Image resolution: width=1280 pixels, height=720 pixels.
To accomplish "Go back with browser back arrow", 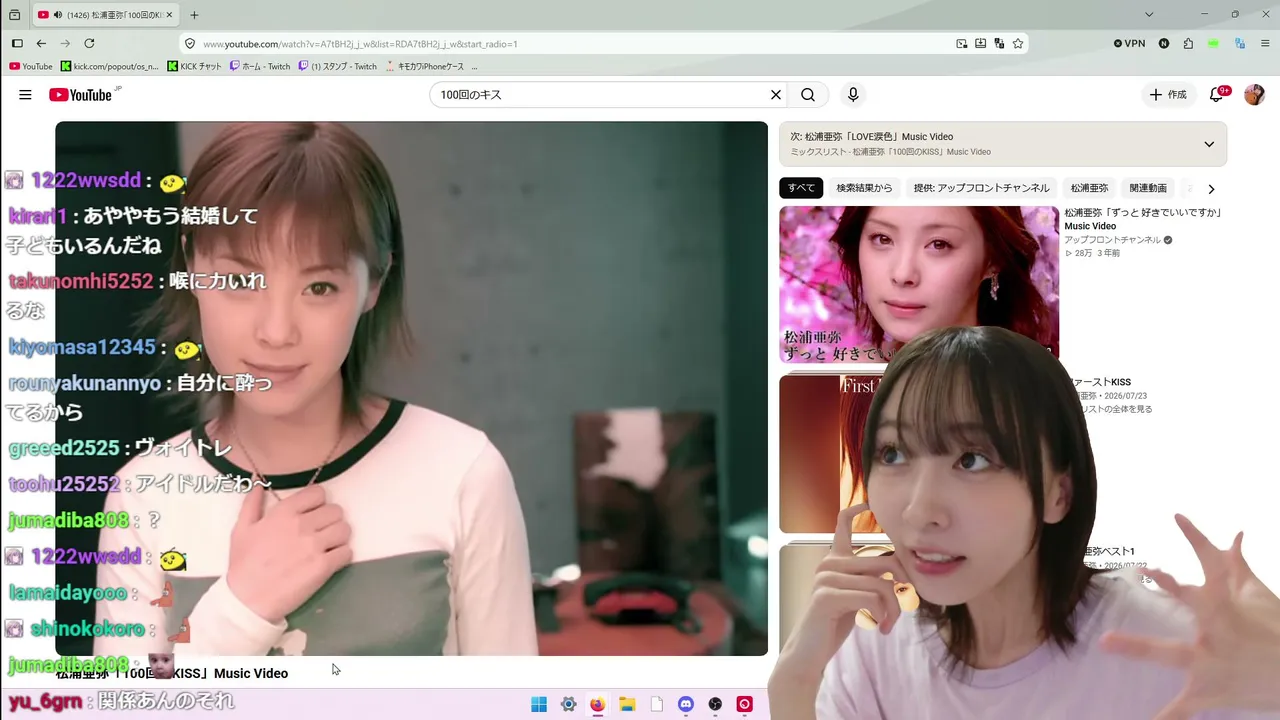I will pyautogui.click(x=41, y=44).
